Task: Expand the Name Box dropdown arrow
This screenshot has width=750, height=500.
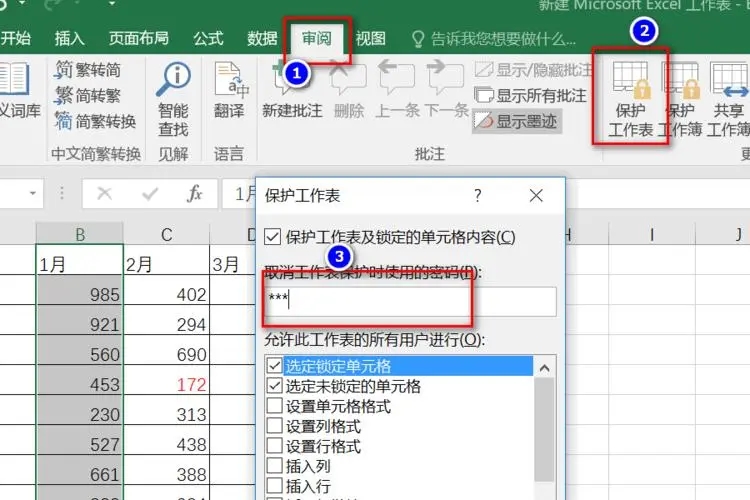Action: click(34, 194)
